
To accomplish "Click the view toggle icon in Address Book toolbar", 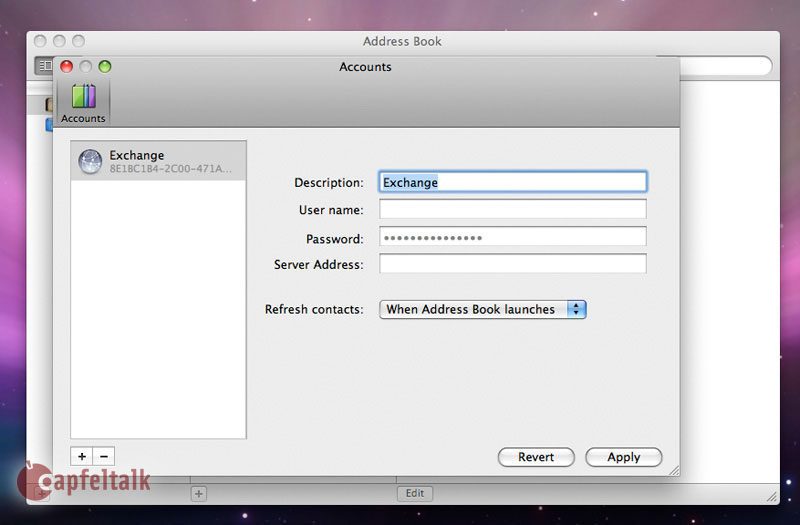I will (x=44, y=65).
